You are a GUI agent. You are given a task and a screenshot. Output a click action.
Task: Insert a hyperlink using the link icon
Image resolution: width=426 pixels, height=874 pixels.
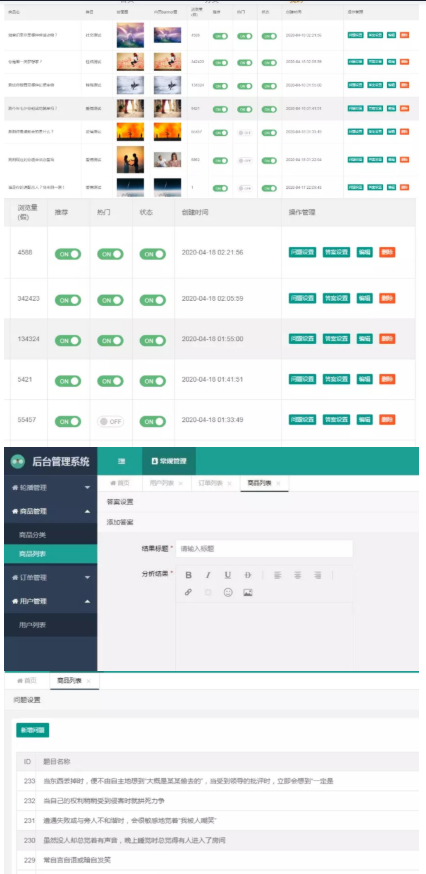point(188,593)
